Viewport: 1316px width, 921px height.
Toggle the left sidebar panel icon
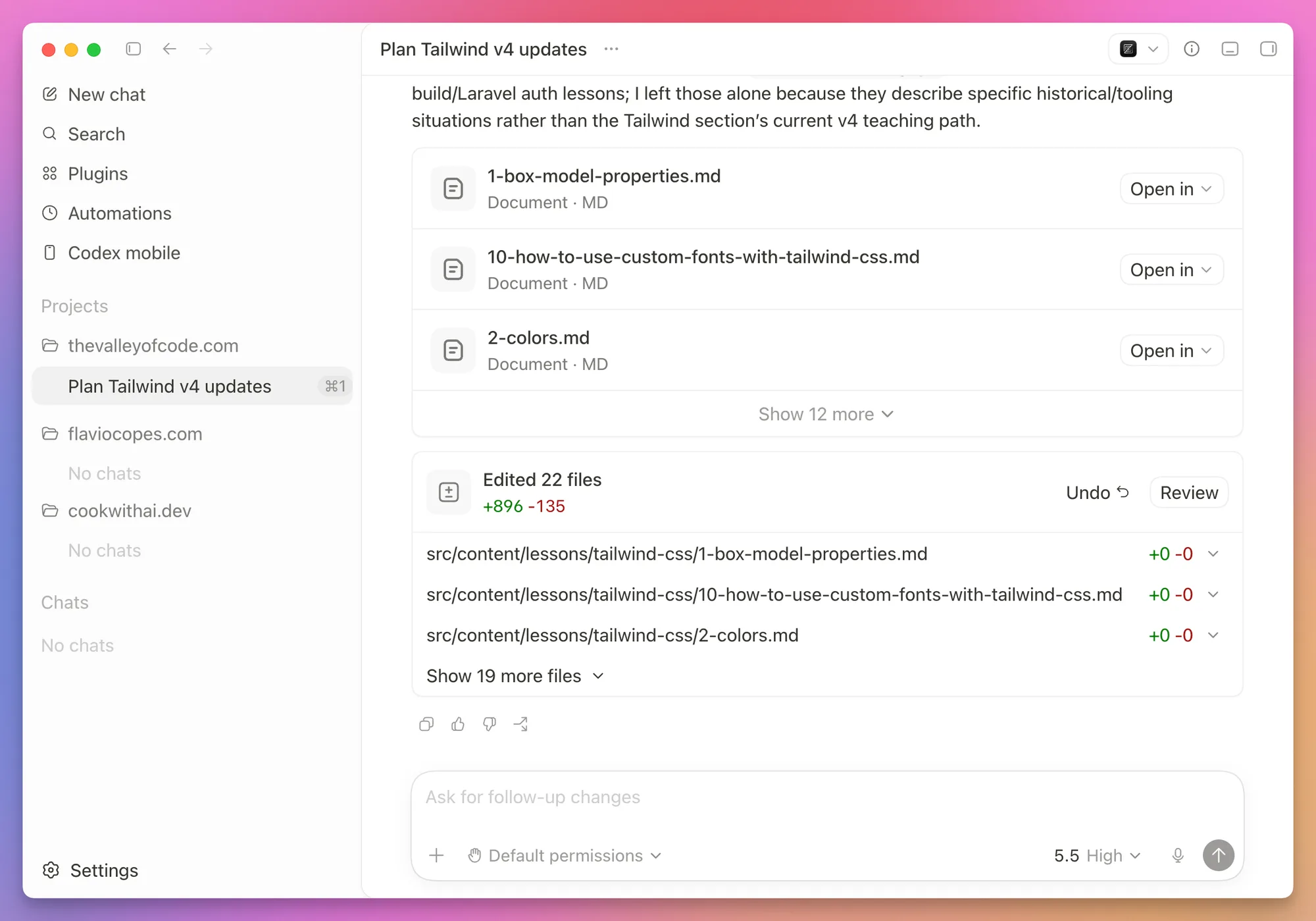(x=134, y=49)
